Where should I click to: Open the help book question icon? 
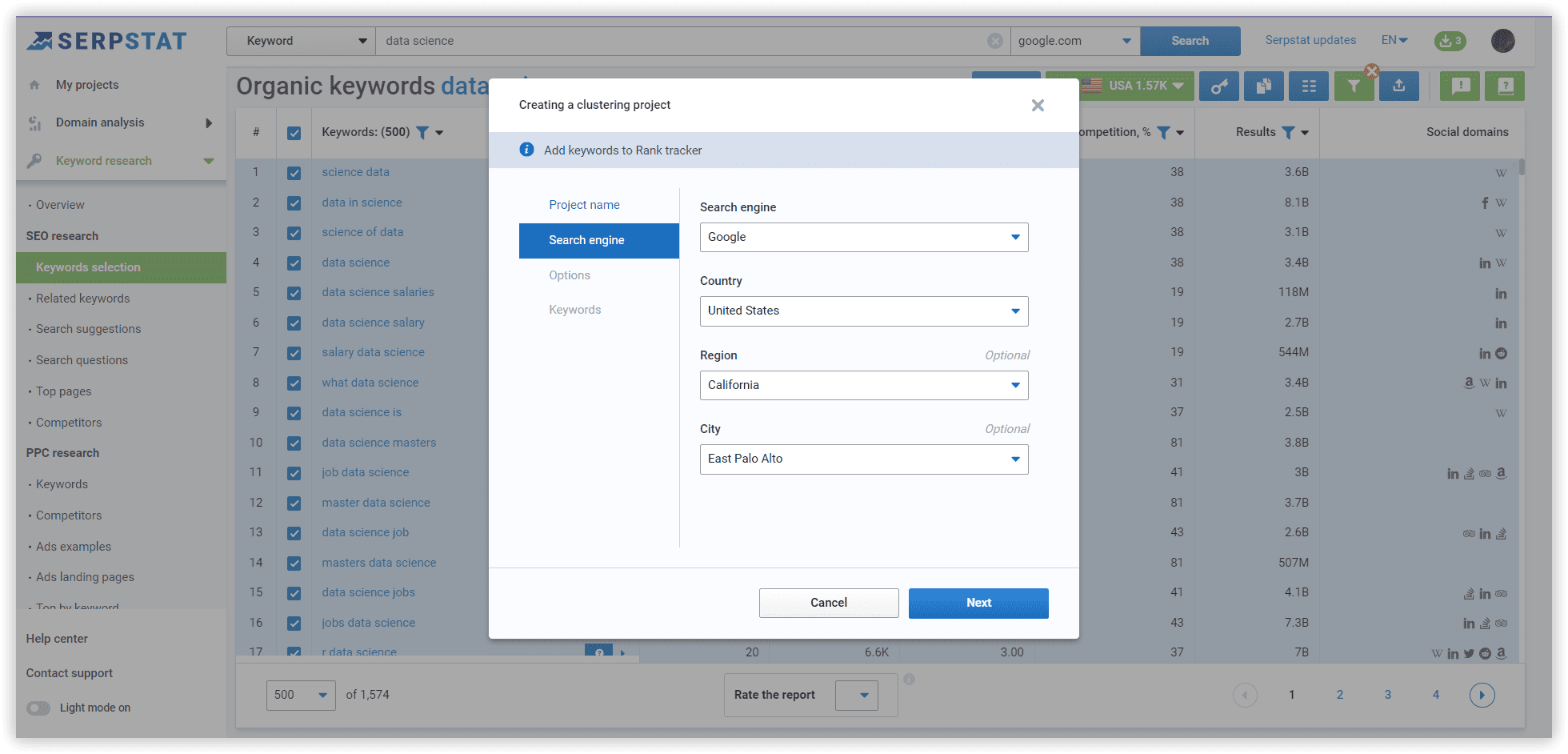click(1505, 86)
